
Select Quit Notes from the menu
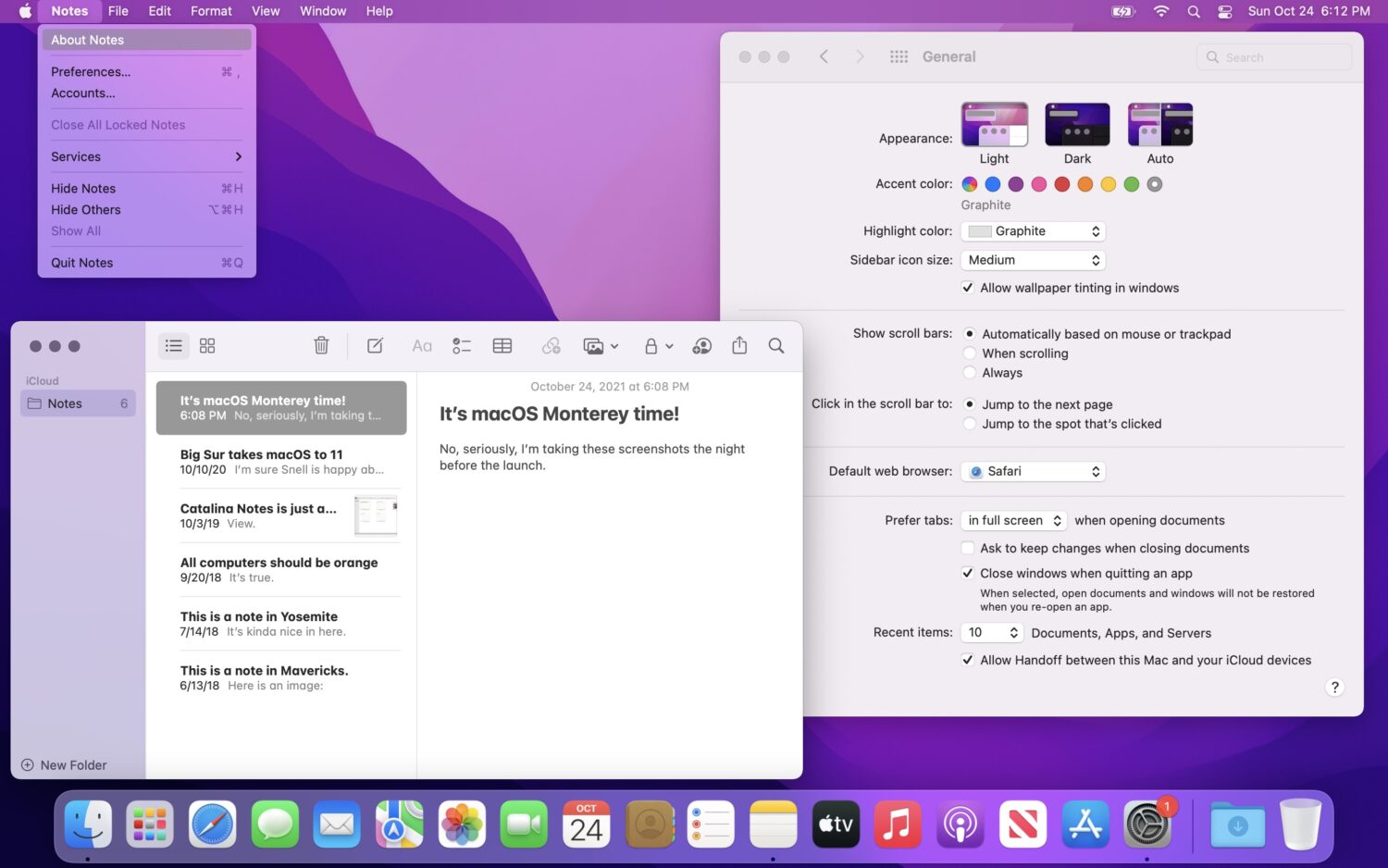82,263
